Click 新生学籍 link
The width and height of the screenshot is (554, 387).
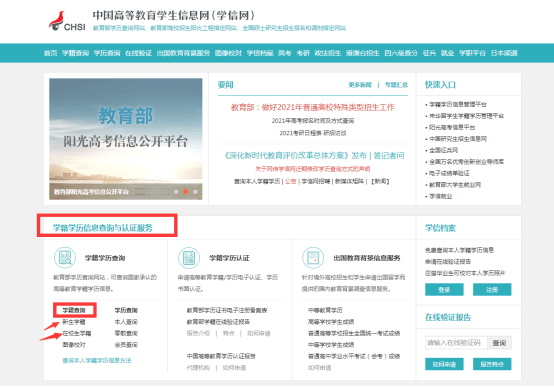click(x=74, y=322)
